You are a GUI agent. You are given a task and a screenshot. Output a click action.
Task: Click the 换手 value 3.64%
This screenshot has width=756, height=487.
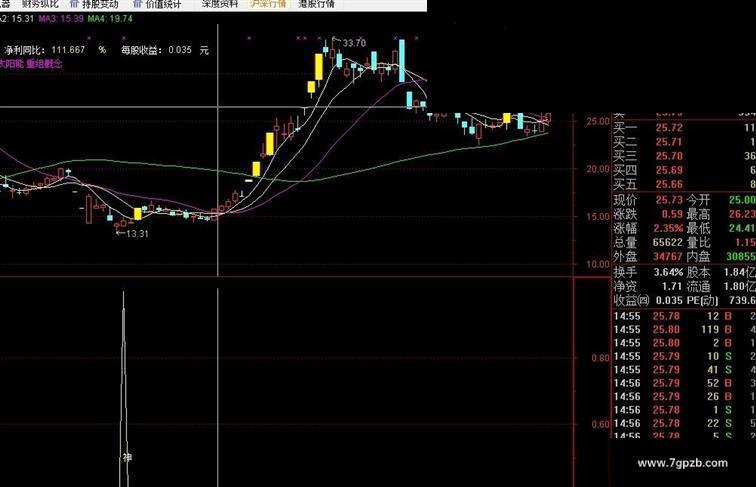pyautogui.click(x=668, y=272)
